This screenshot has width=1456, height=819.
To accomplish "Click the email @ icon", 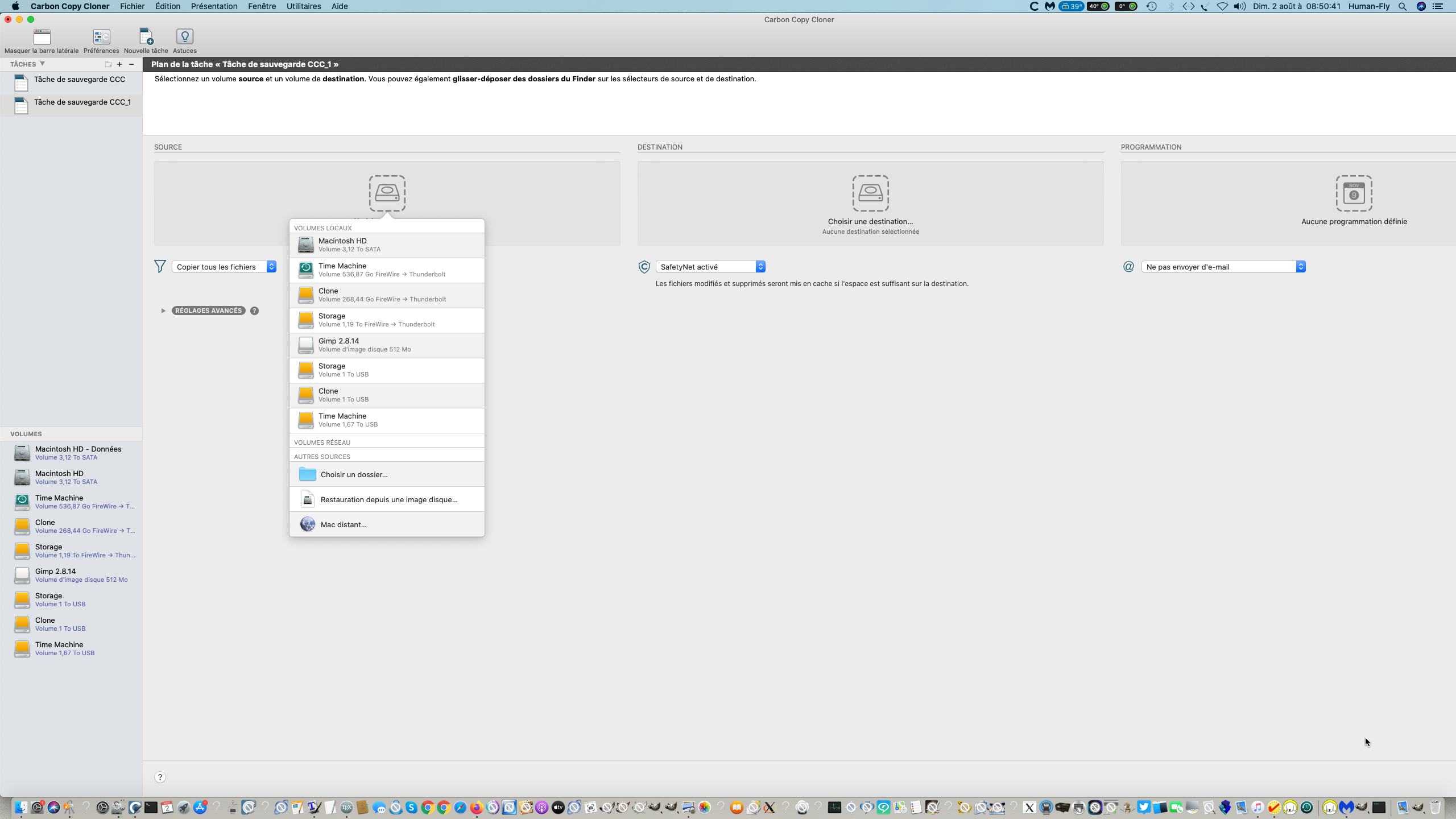I will click(x=1128, y=267).
